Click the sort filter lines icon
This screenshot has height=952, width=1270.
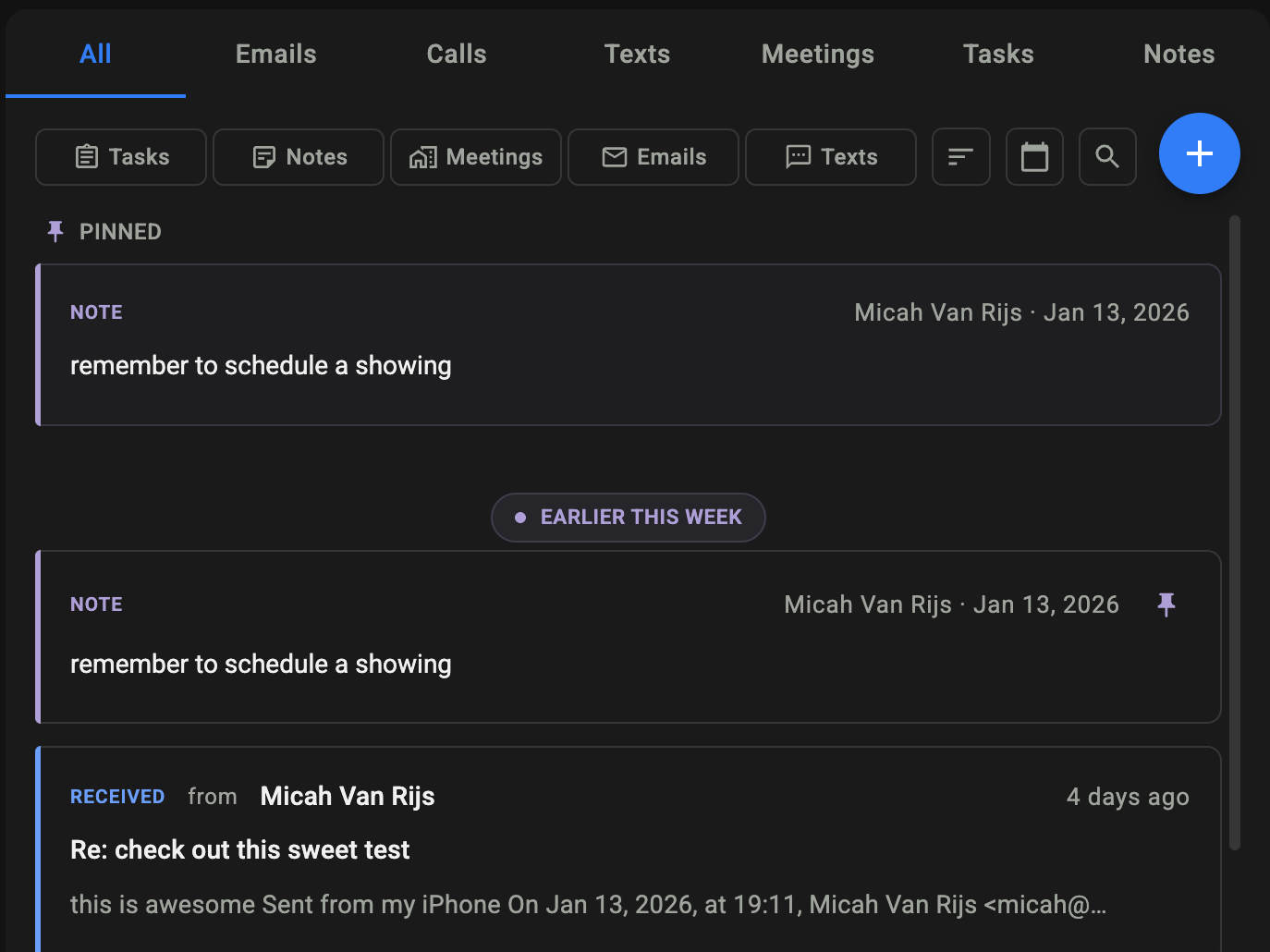(x=960, y=157)
